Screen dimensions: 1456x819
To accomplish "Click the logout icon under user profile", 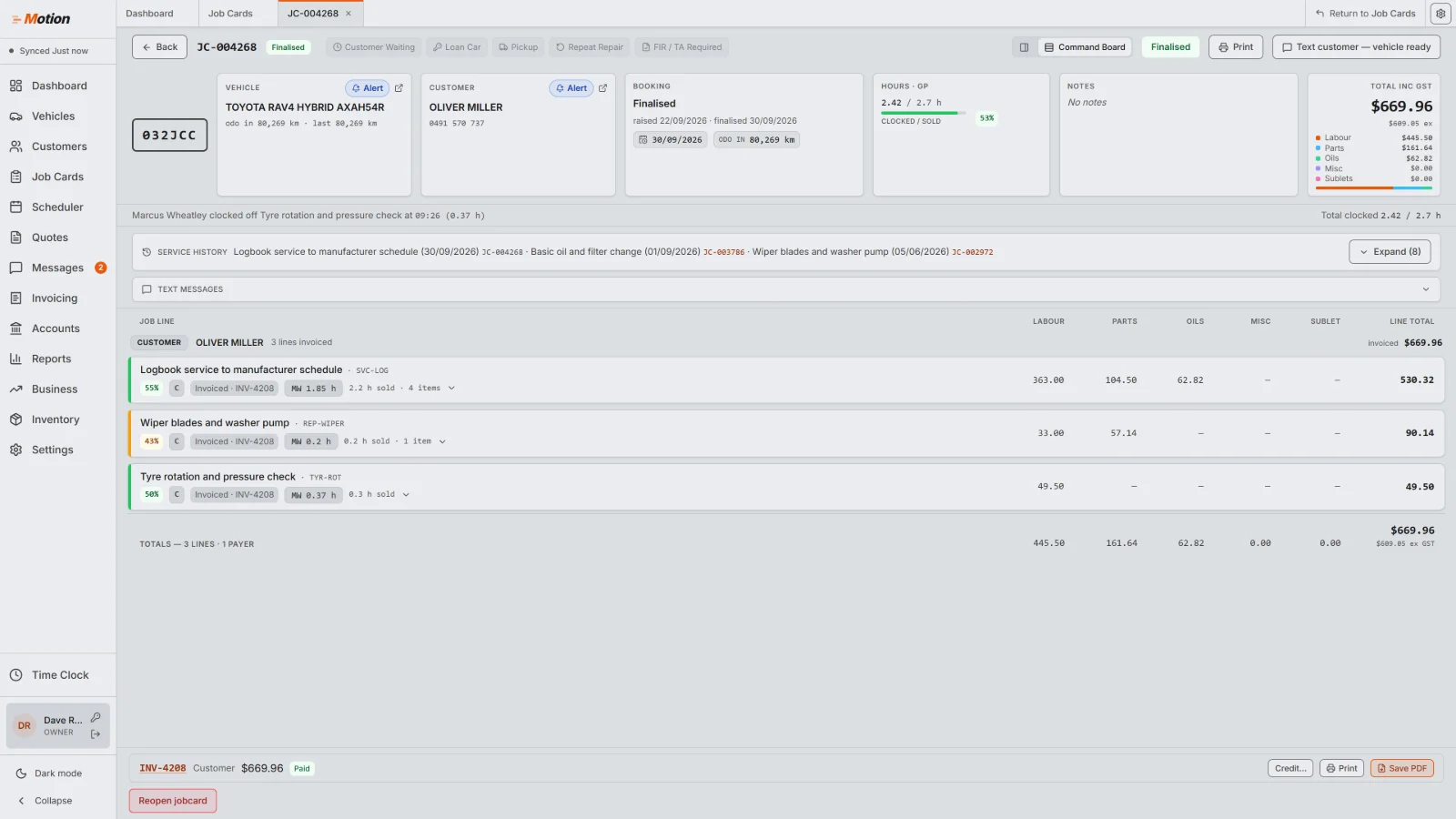I will click(96, 733).
